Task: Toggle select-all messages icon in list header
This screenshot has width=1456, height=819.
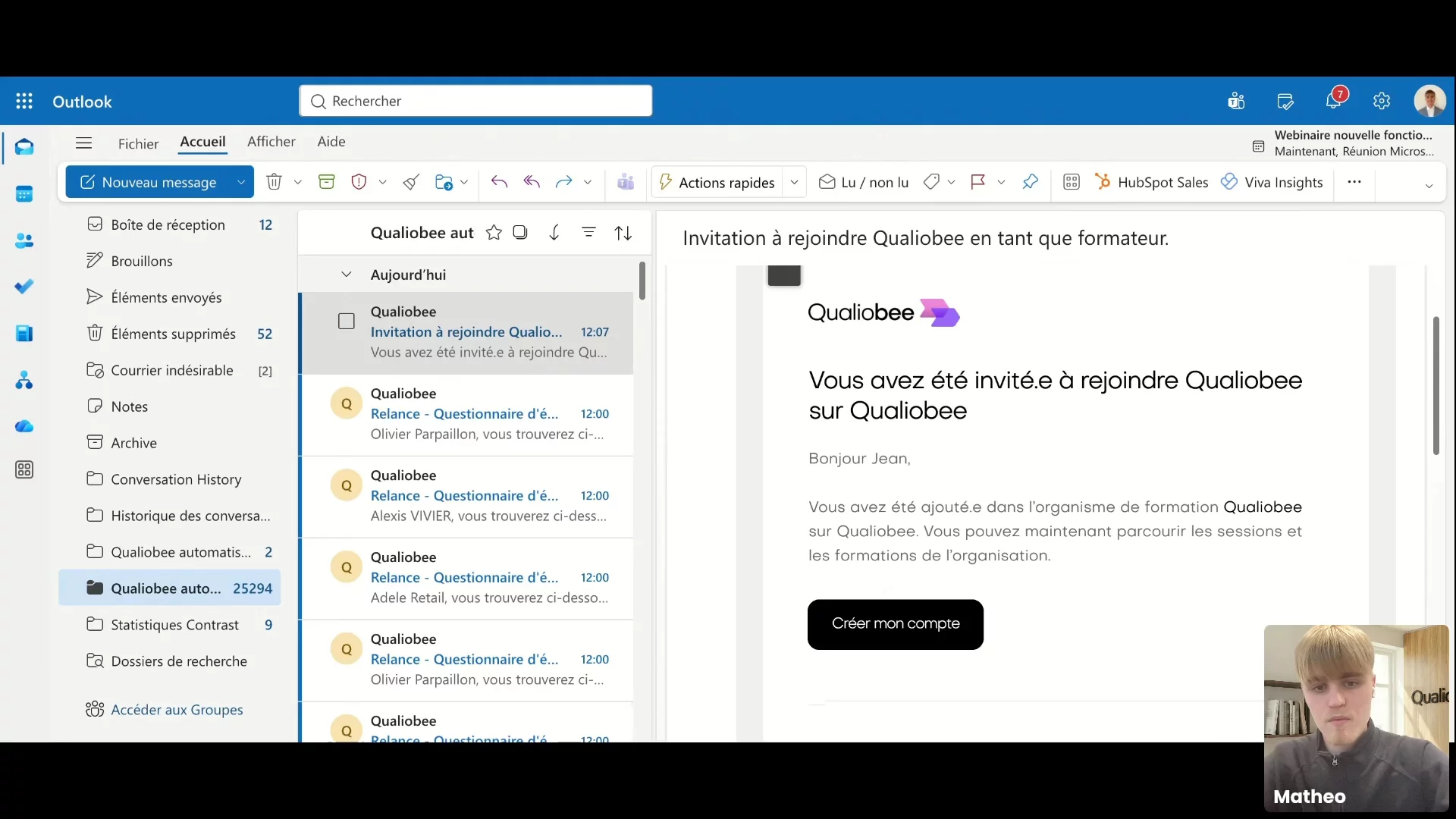Action: 520,233
